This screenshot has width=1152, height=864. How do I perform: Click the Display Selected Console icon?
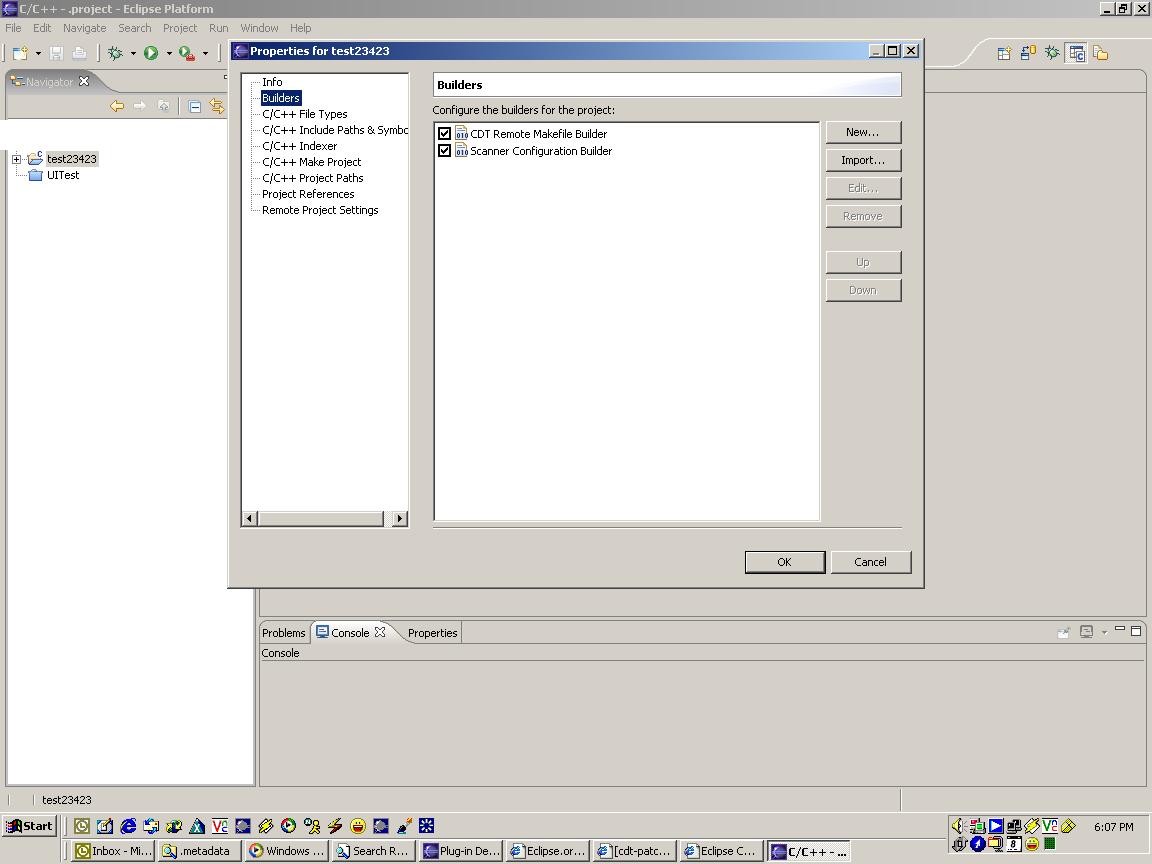tap(1087, 632)
